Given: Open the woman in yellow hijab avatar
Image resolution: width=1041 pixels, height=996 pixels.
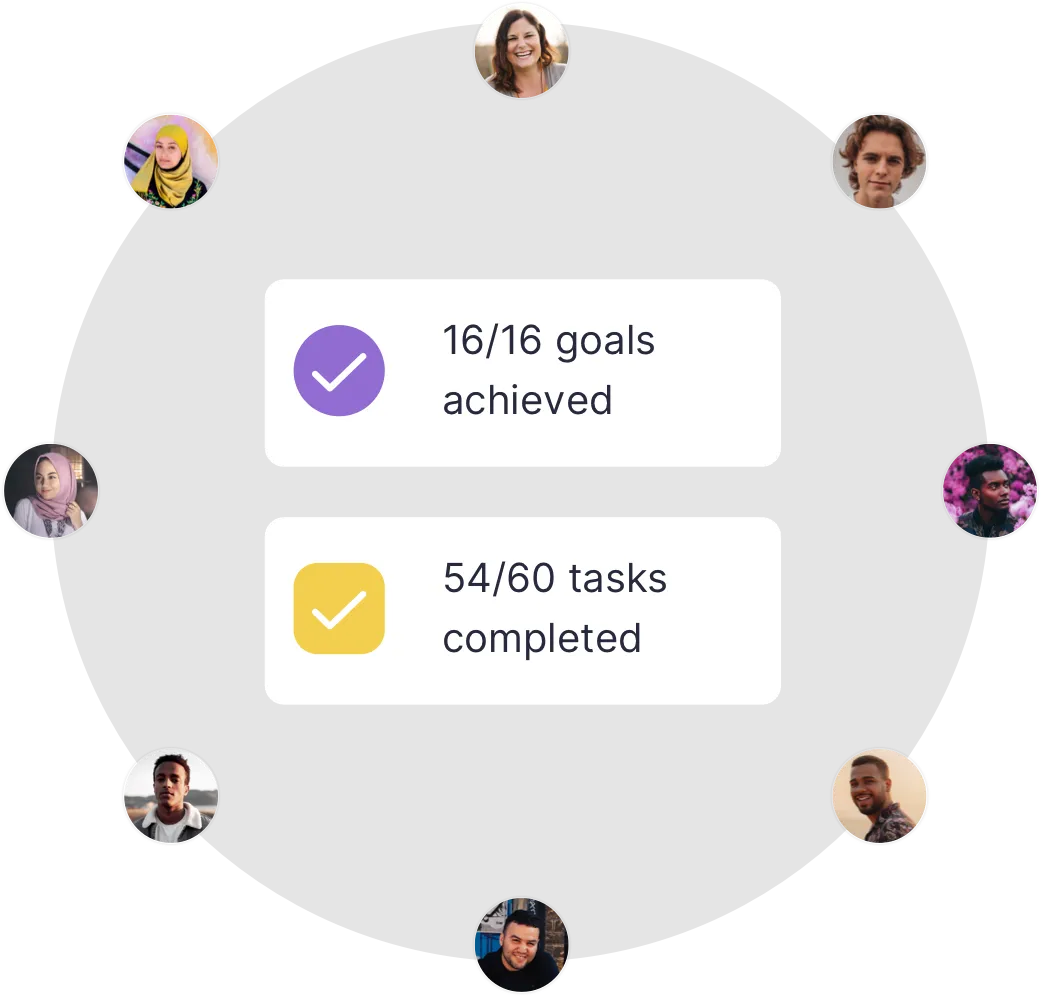Looking at the screenshot, I should [x=171, y=161].
